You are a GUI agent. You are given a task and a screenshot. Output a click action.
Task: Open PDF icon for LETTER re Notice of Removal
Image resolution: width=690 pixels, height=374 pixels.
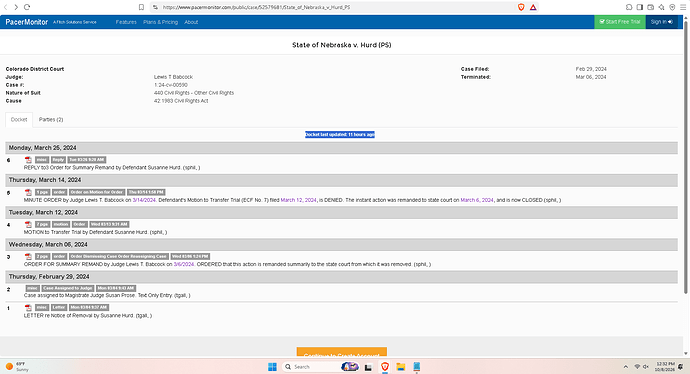(x=28, y=308)
